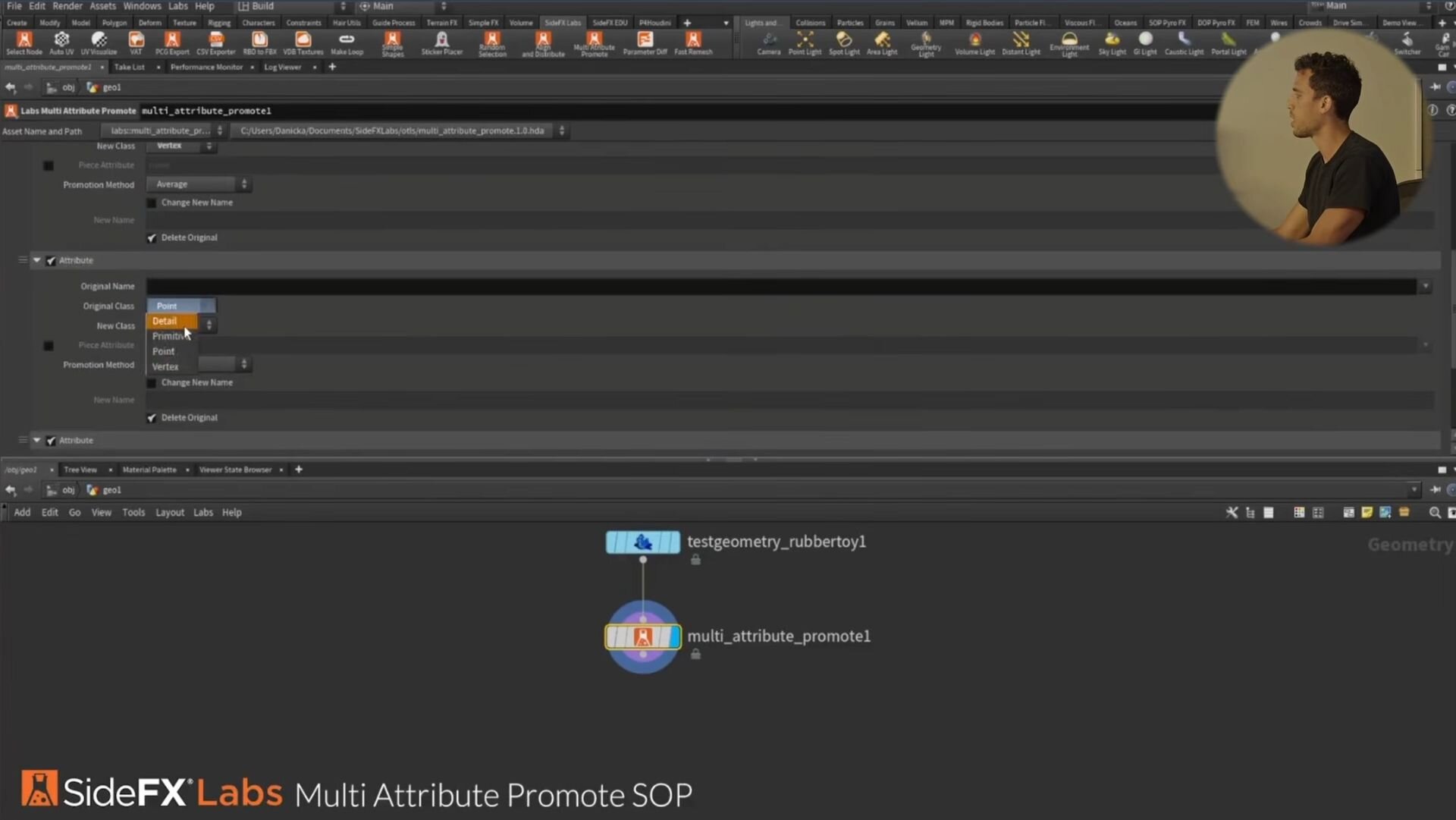This screenshot has width=1456, height=820.
Task: Click the Sky Light shelf icon
Action: [x=1112, y=43]
